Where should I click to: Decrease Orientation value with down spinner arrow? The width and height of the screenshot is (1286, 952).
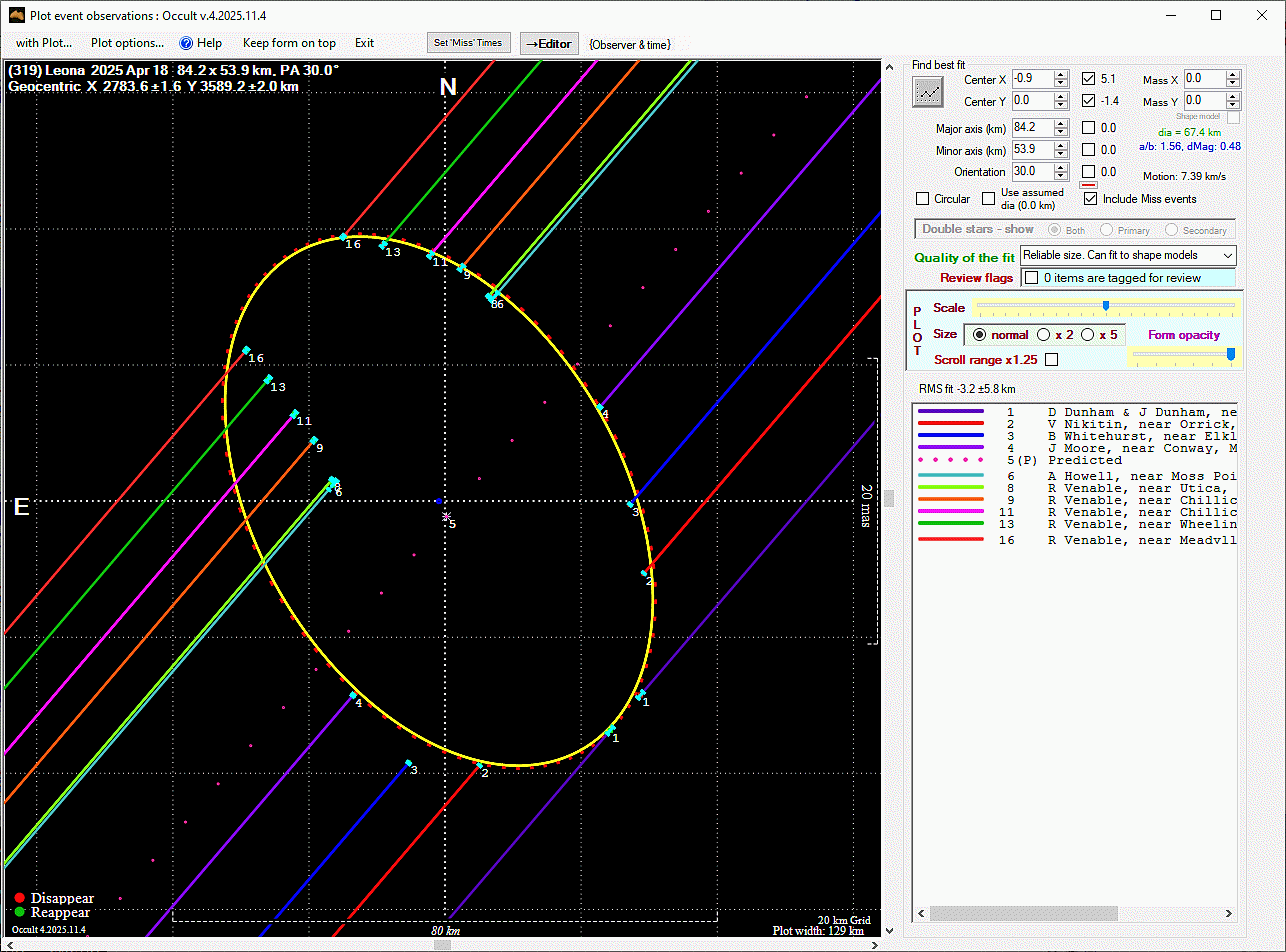1061,176
